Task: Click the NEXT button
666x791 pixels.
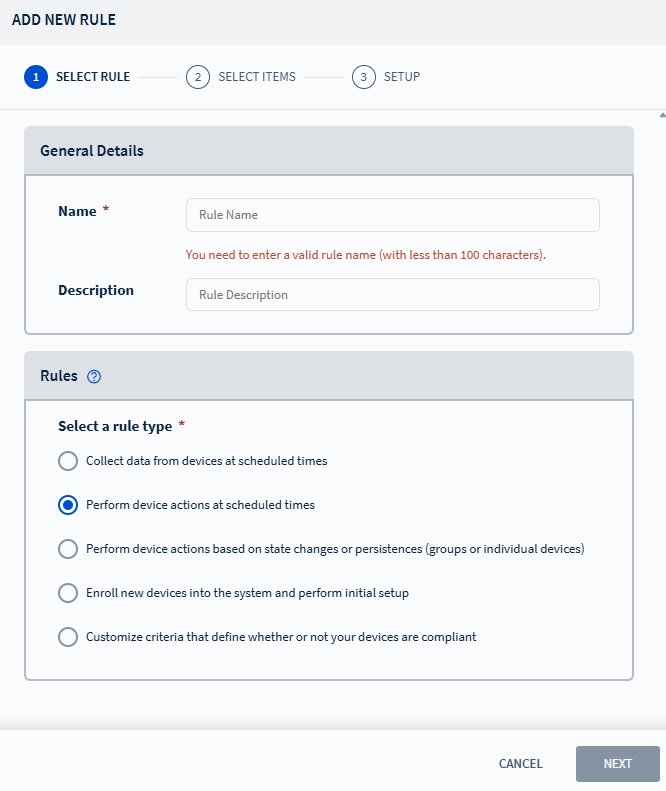Action: [617, 764]
